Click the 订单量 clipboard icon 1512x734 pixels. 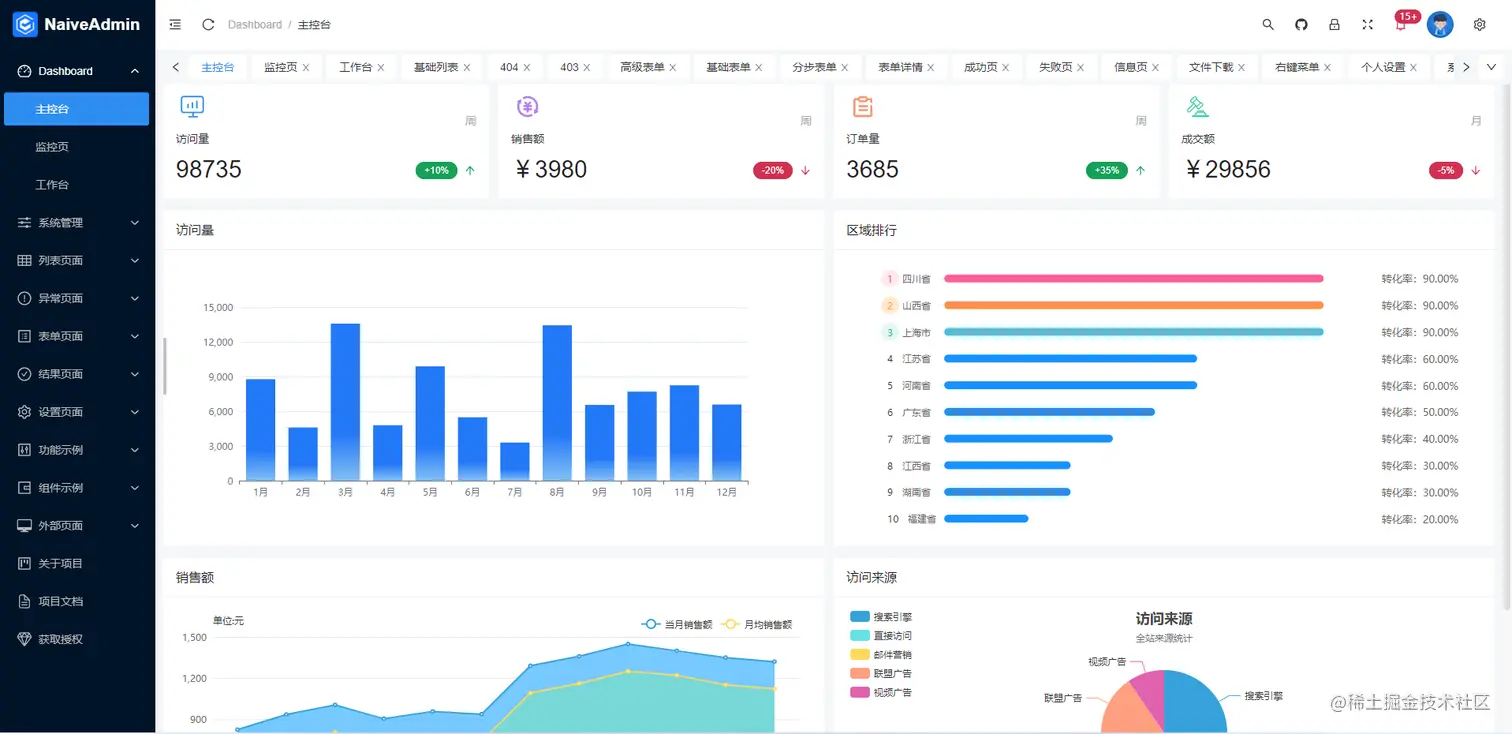coord(862,106)
